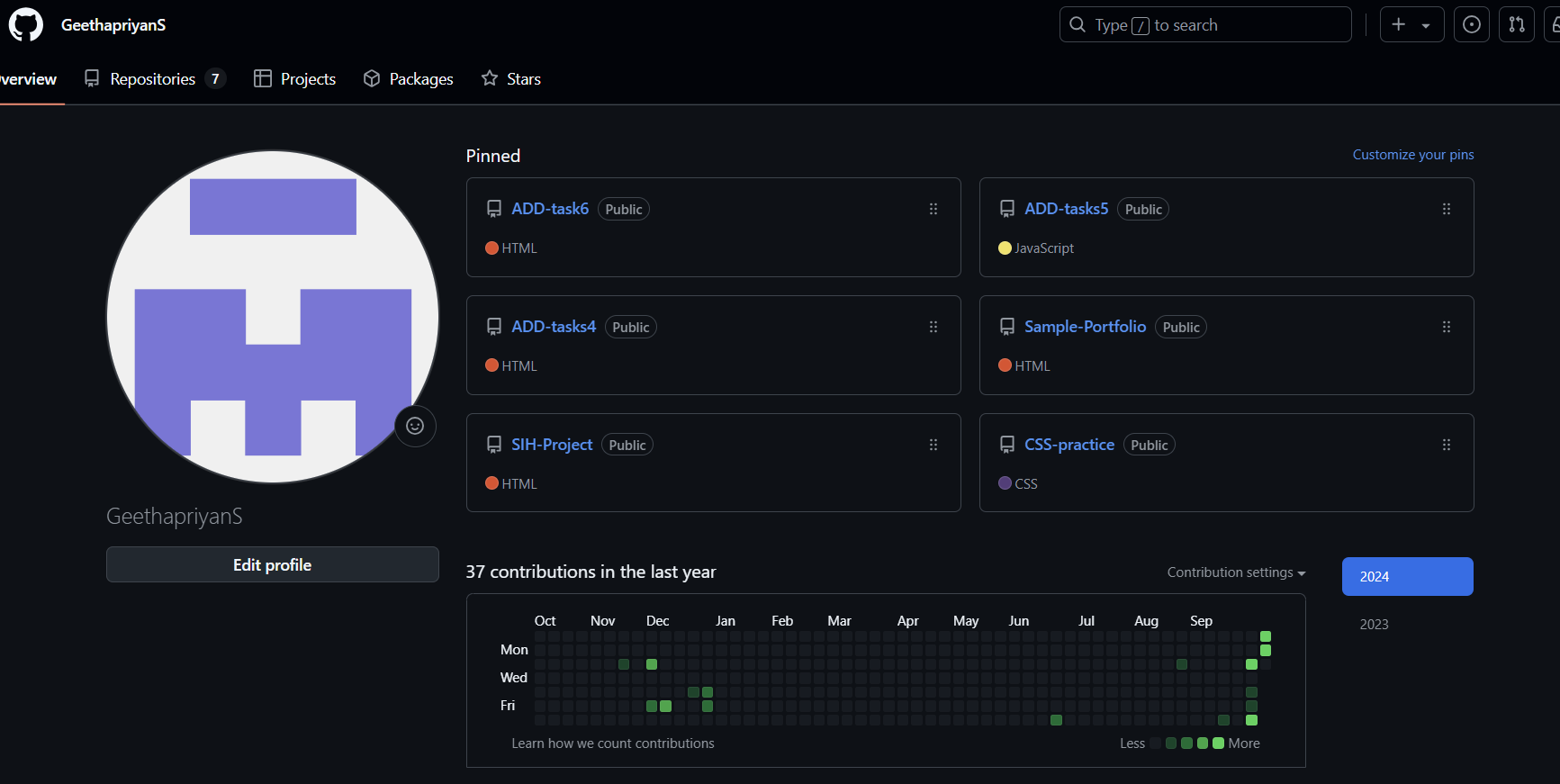Open the Projects tab label
1560x784 pixels.
(x=308, y=79)
